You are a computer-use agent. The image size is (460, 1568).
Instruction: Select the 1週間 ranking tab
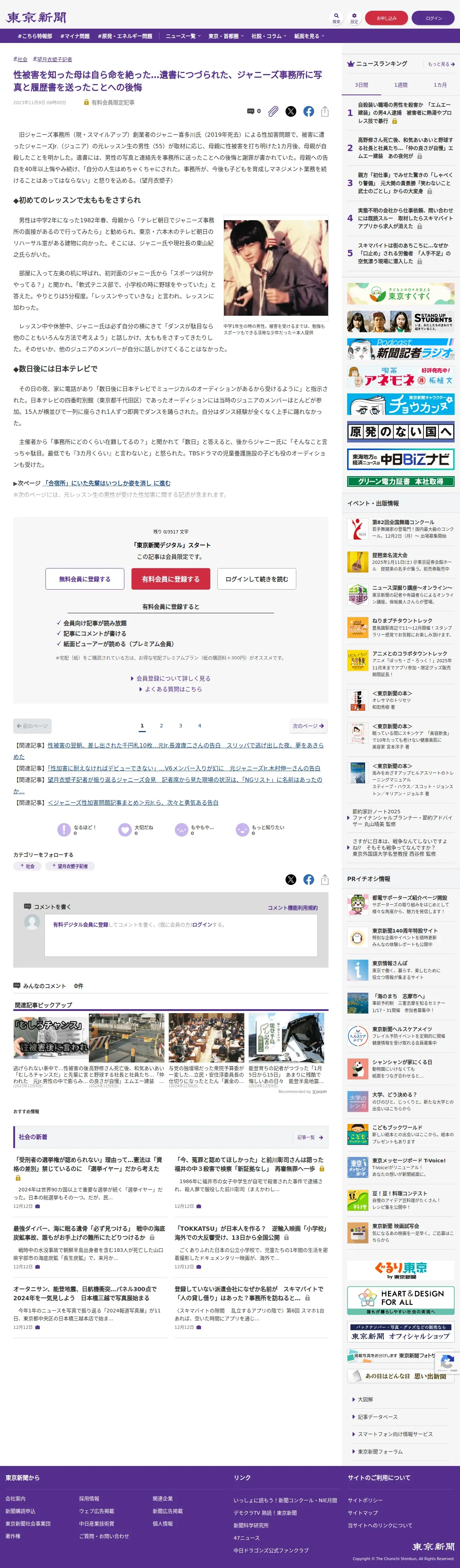click(400, 84)
